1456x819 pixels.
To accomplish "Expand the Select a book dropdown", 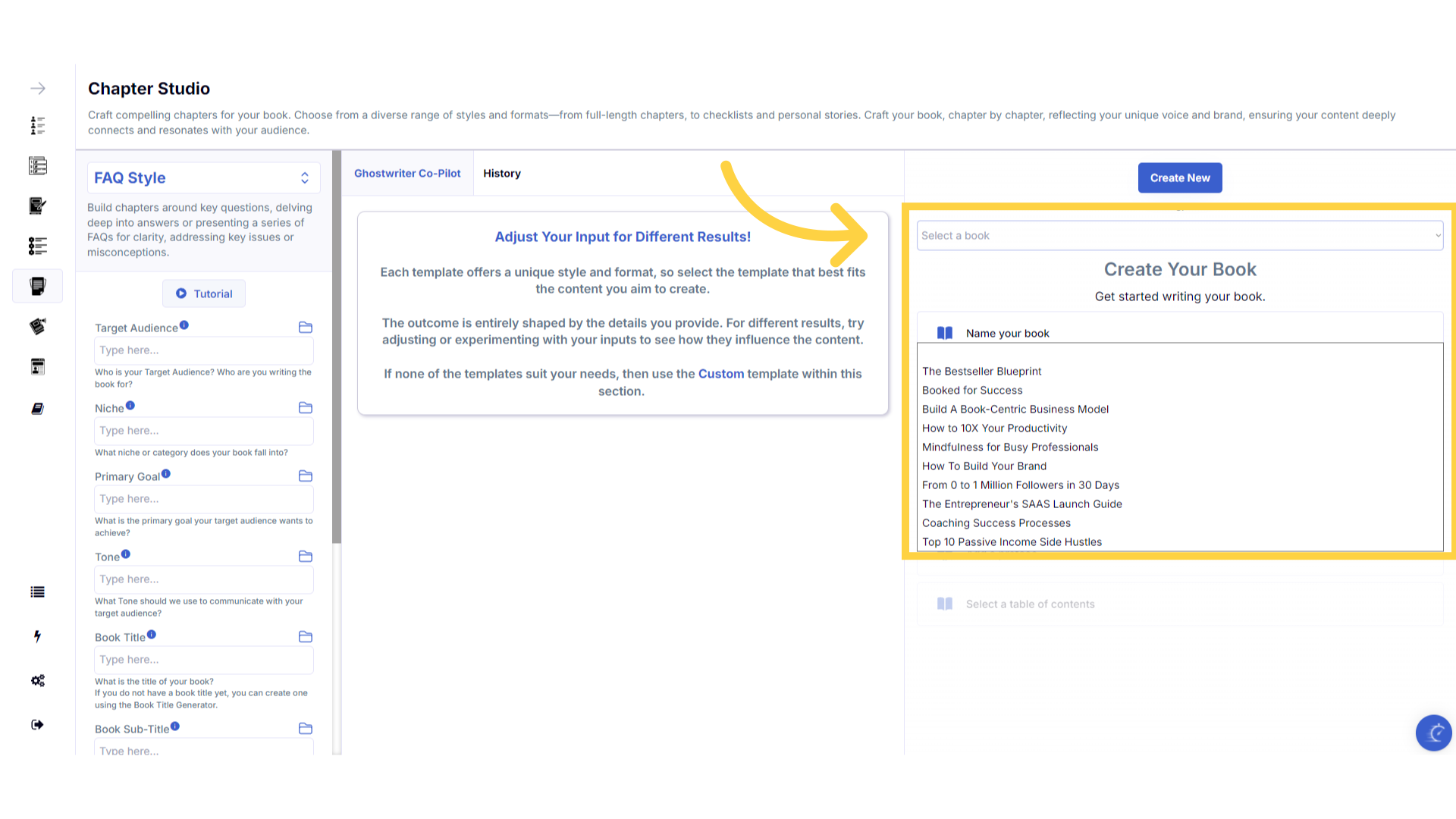I will 1179,236.
